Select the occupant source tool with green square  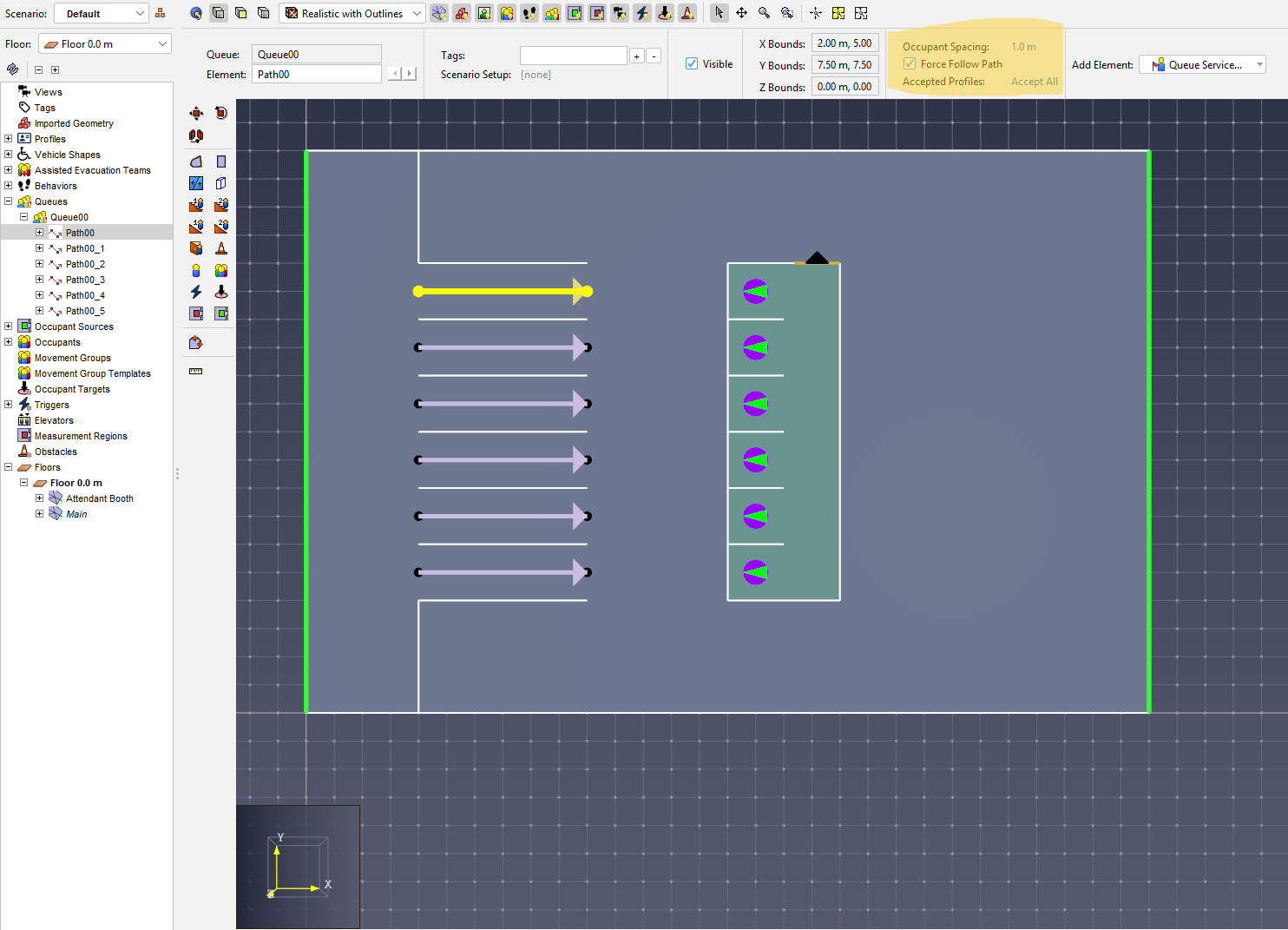click(221, 313)
